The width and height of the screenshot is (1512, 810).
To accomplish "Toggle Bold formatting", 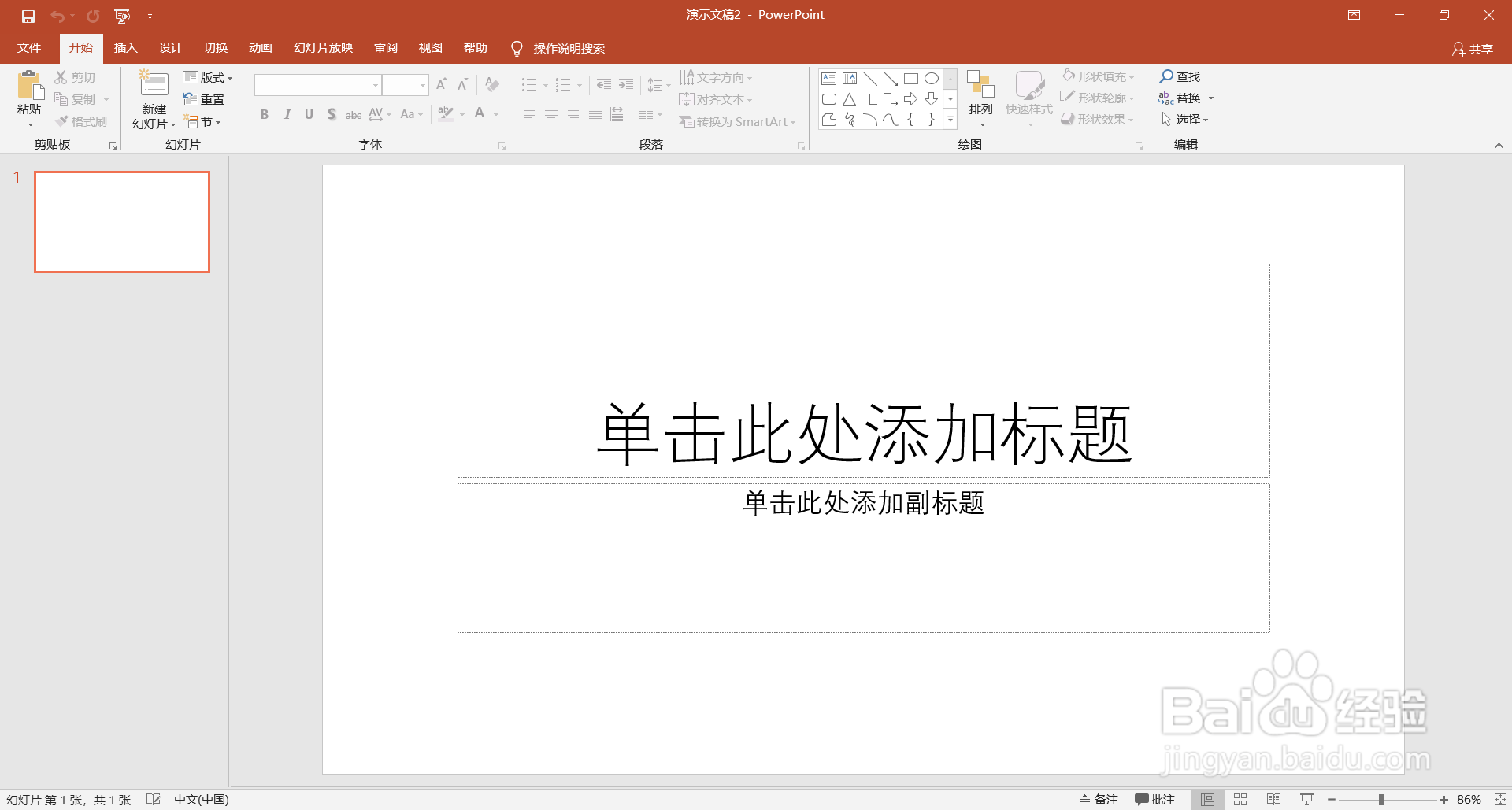I will point(265,115).
